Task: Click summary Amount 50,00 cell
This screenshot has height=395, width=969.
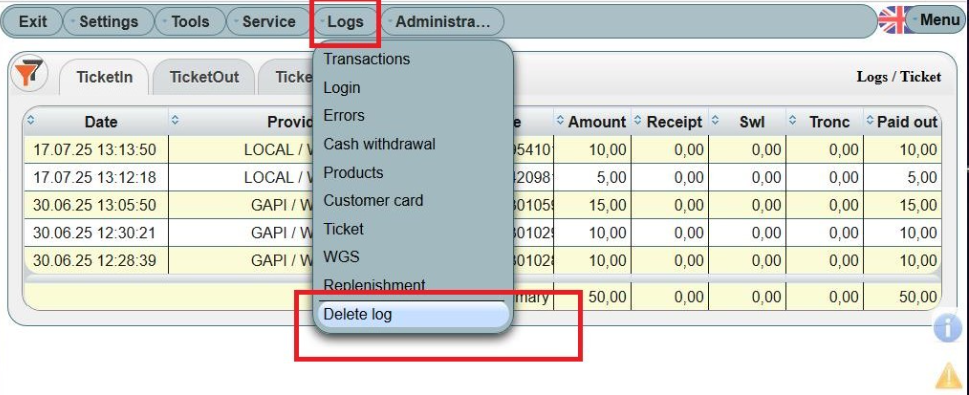Action: (592, 297)
